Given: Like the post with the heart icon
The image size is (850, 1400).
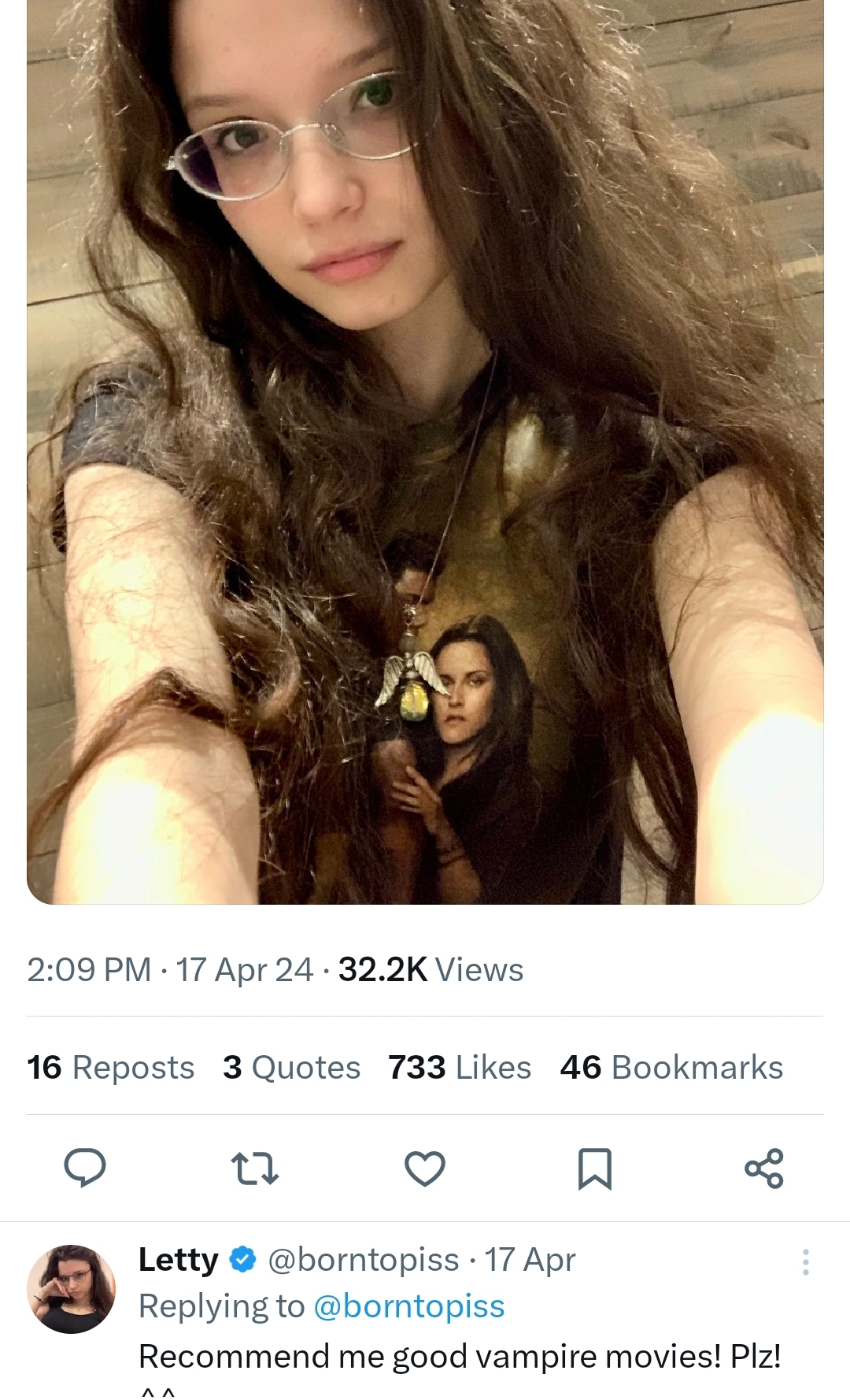Looking at the screenshot, I should [x=425, y=1169].
